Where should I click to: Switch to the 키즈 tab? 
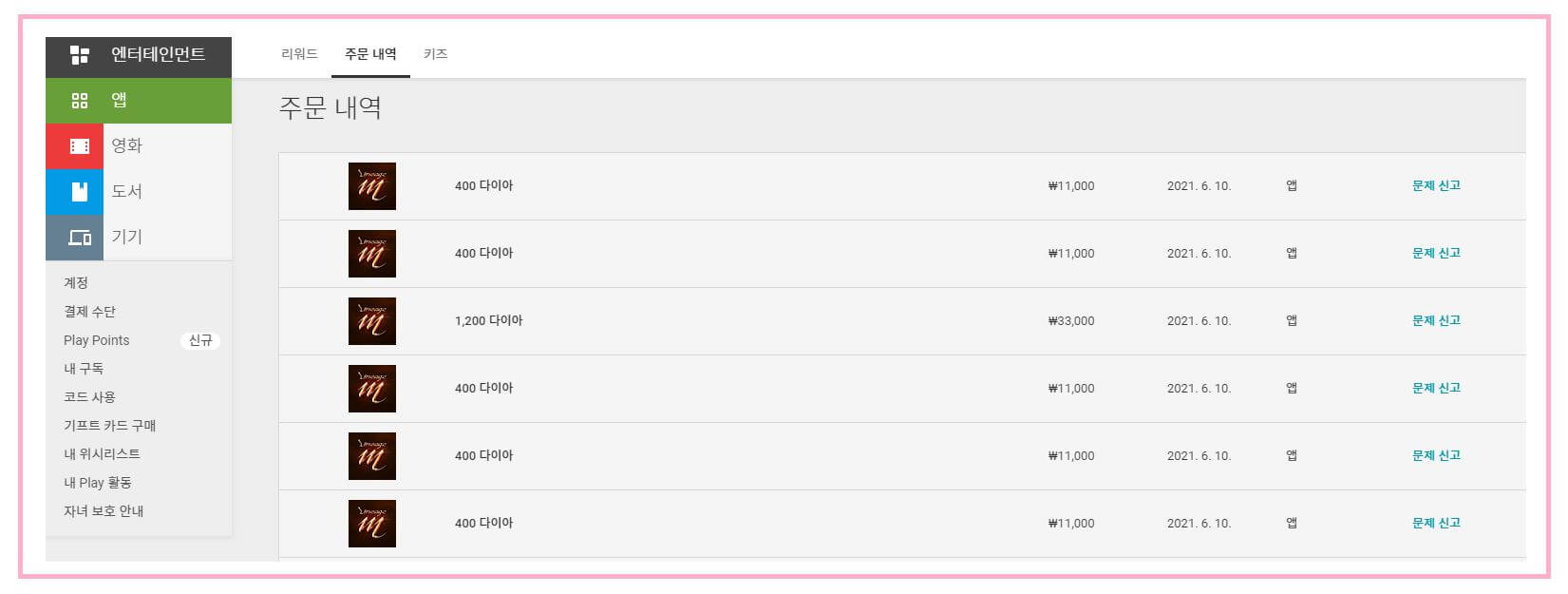436,54
